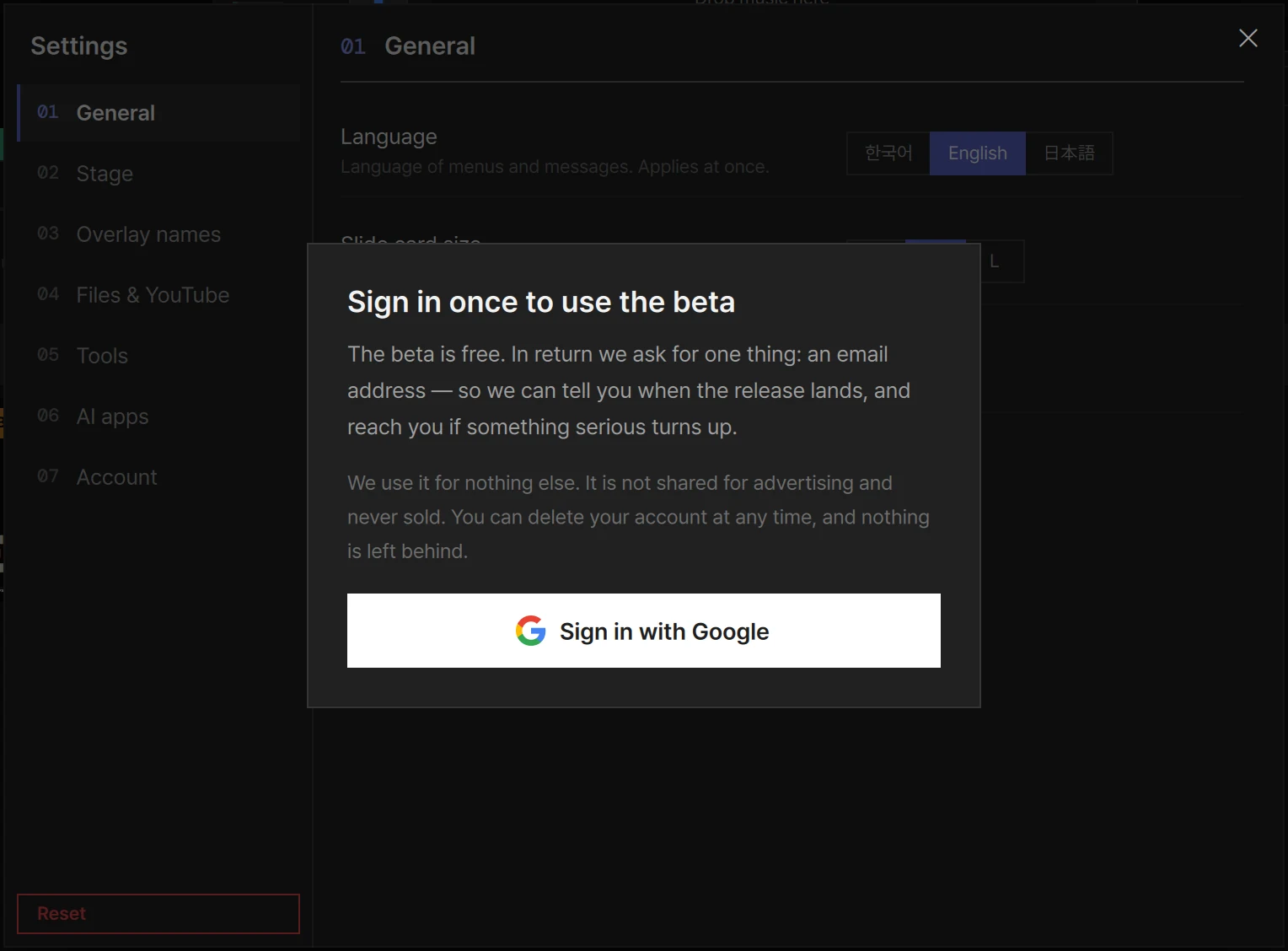The image size is (1288, 951).
Task: Go to Overlay names settings
Action: pos(158,234)
